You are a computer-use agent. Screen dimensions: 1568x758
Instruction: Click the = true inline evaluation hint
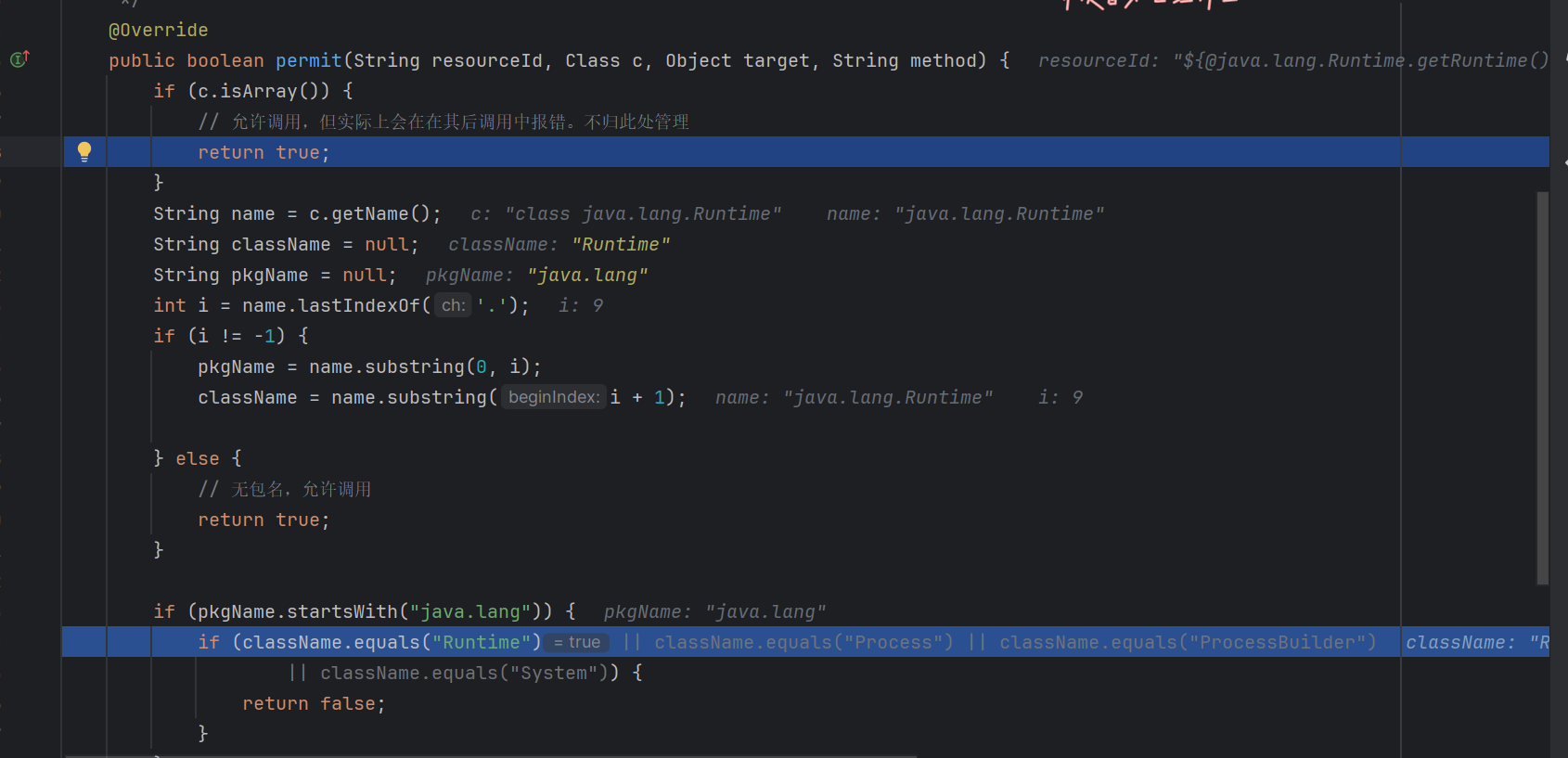pos(577,642)
